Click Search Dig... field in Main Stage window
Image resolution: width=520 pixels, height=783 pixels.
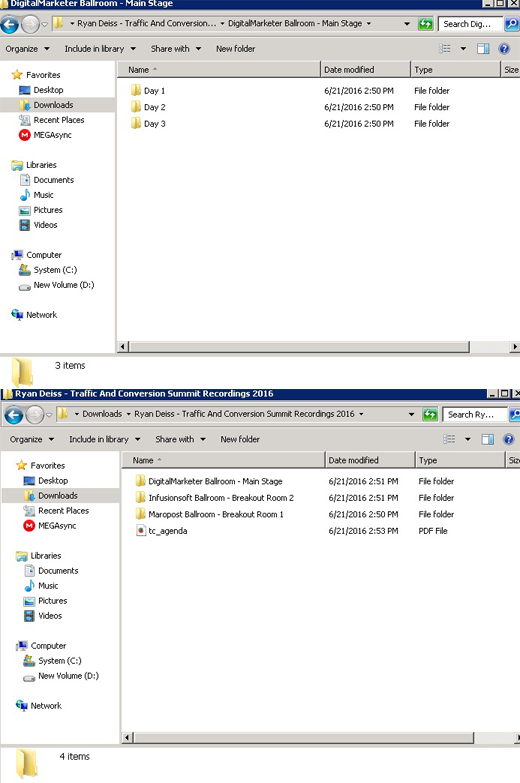(x=470, y=23)
